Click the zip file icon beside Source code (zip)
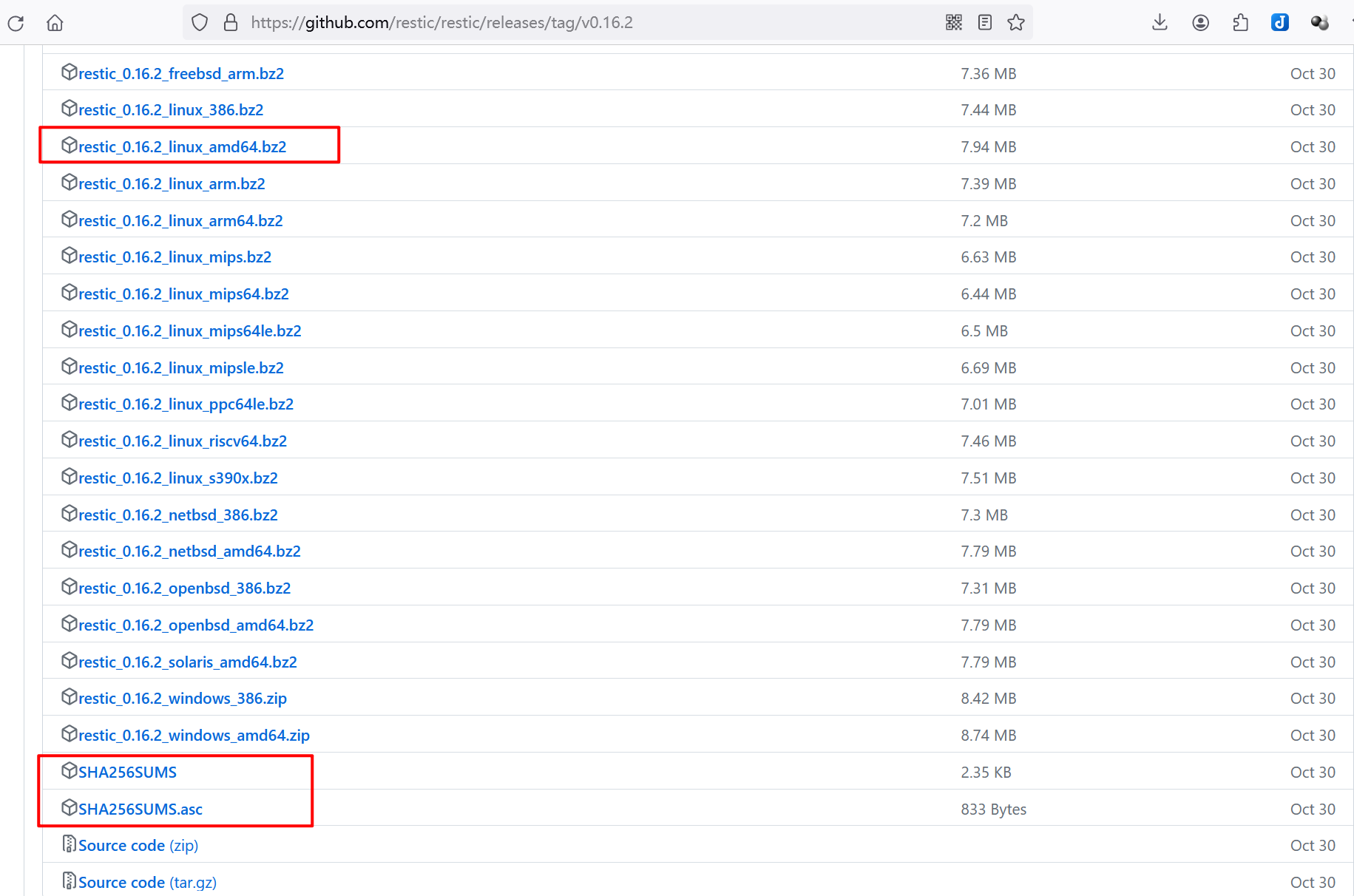This screenshot has height=896, width=1354. [x=70, y=844]
